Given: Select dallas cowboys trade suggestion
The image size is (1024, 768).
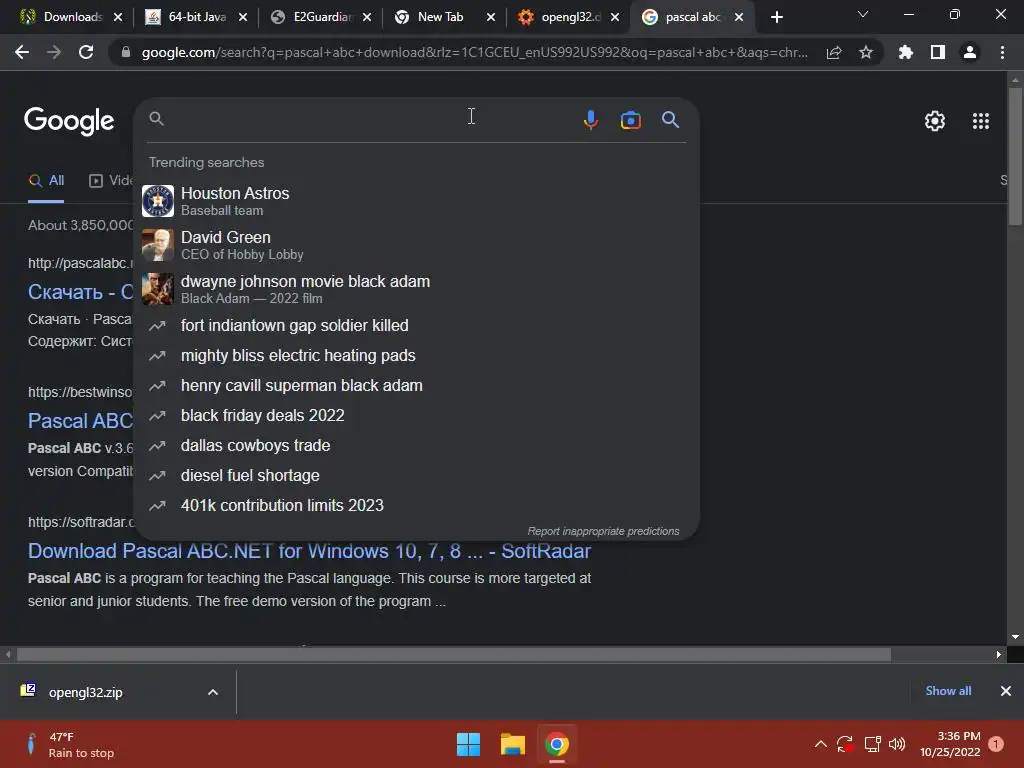Looking at the screenshot, I should (x=416, y=445).
